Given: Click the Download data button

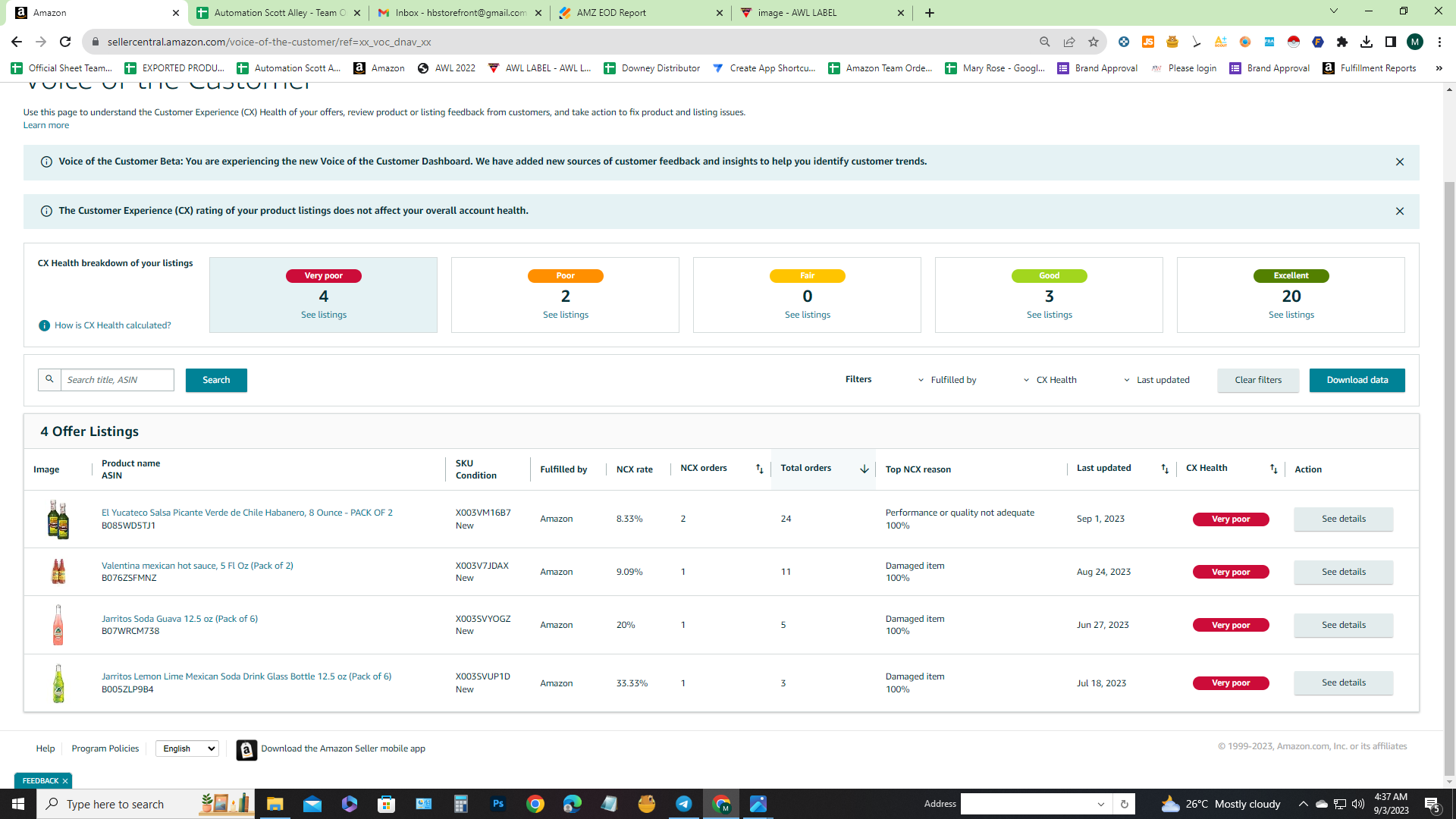Looking at the screenshot, I should [1357, 380].
